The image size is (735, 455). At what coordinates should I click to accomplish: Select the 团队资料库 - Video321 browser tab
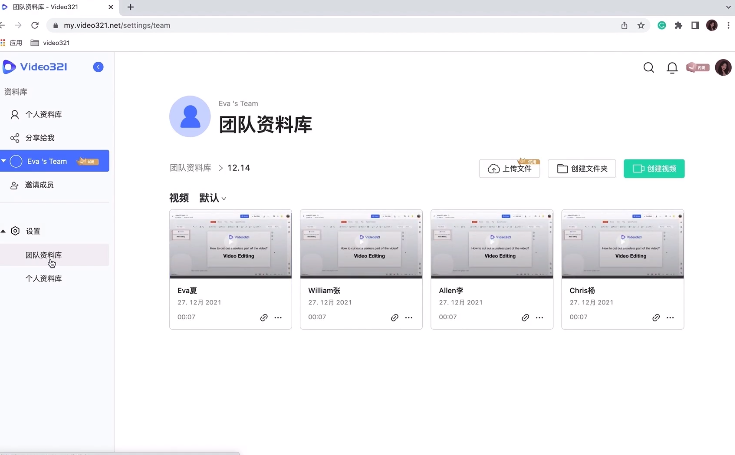click(58, 7)
